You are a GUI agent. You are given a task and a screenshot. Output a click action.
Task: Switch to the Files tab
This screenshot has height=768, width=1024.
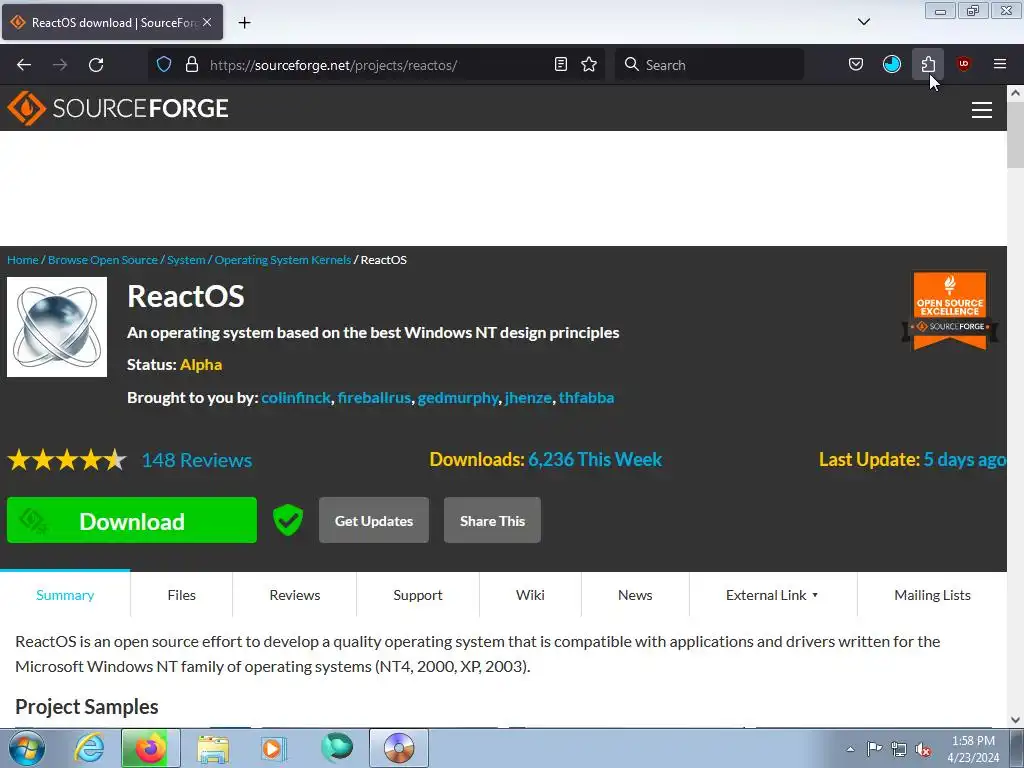click(x=182, y=595)
